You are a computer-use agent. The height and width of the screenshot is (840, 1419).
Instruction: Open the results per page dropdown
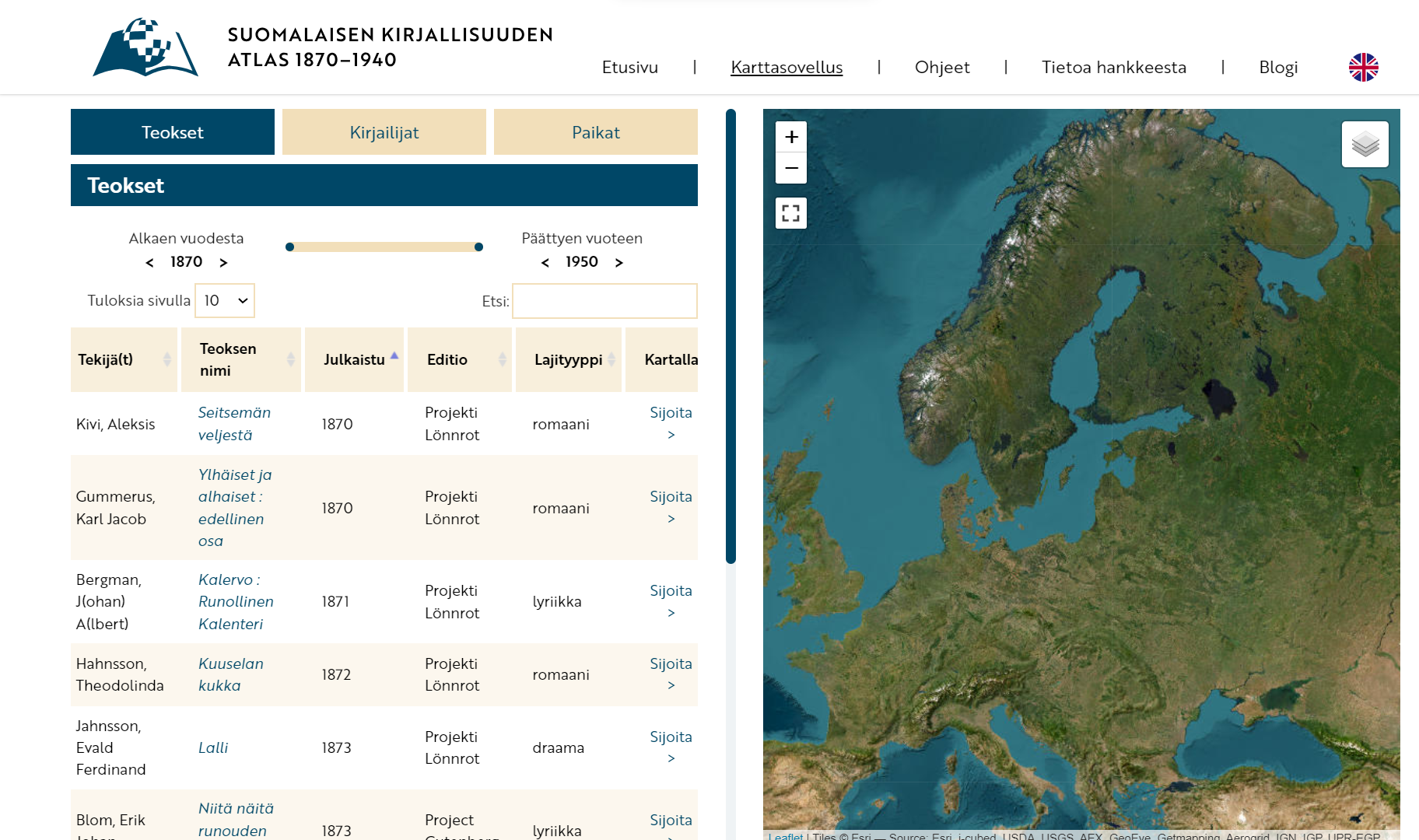(225, 301)
